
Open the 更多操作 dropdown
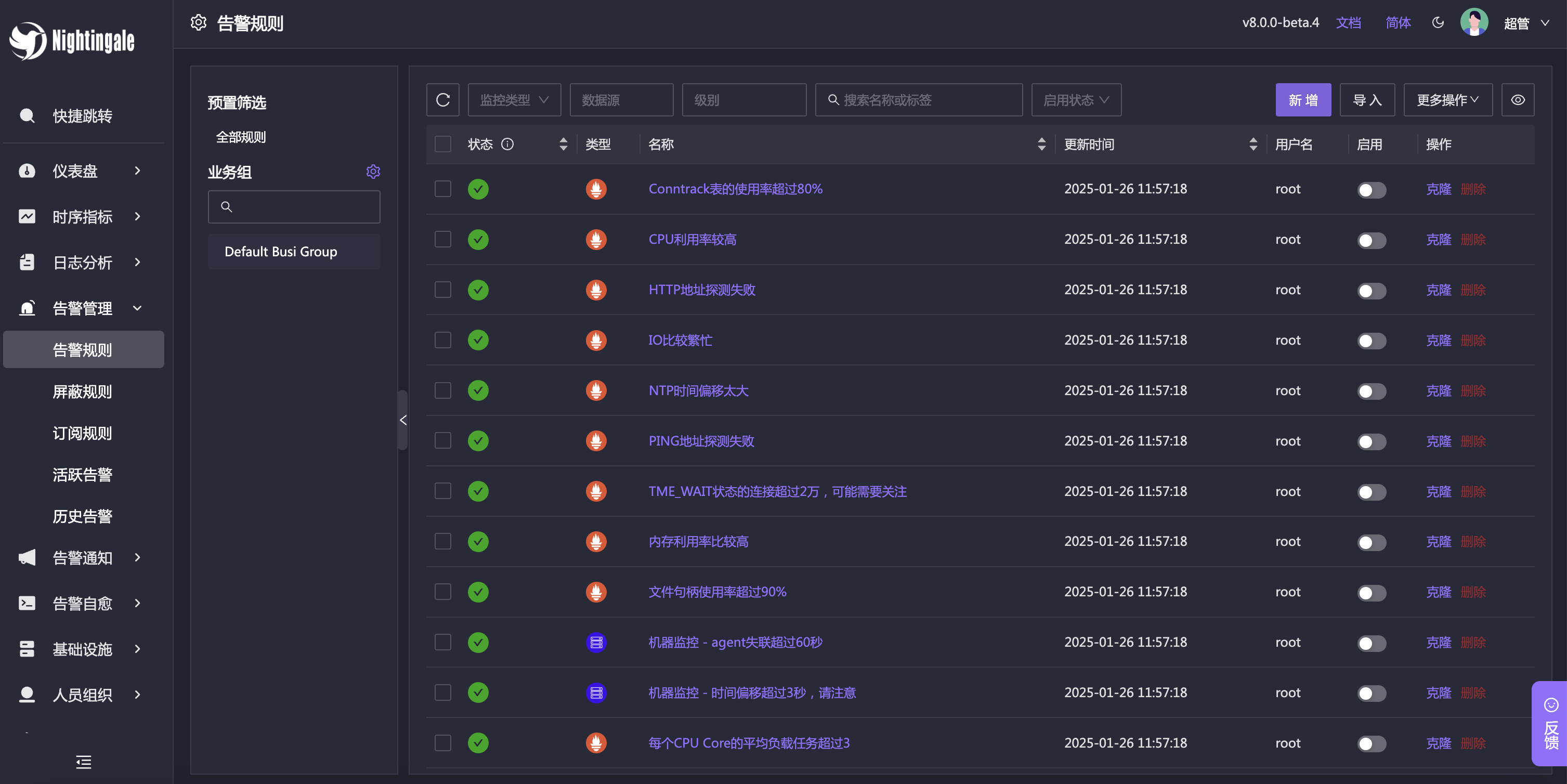pyautogui.click(x=1447, y=100)
